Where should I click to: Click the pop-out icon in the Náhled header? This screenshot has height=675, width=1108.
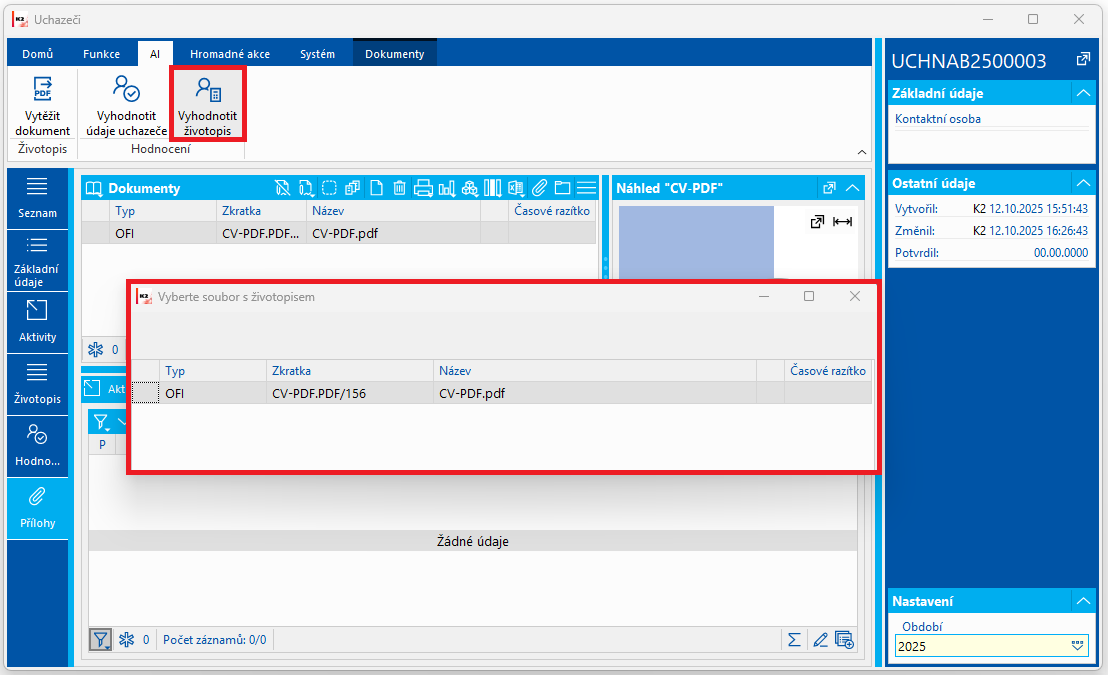(830, 188)
